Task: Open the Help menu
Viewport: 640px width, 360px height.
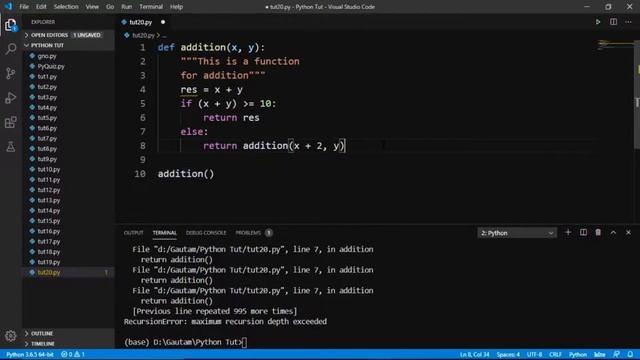Action: [176, 7]
